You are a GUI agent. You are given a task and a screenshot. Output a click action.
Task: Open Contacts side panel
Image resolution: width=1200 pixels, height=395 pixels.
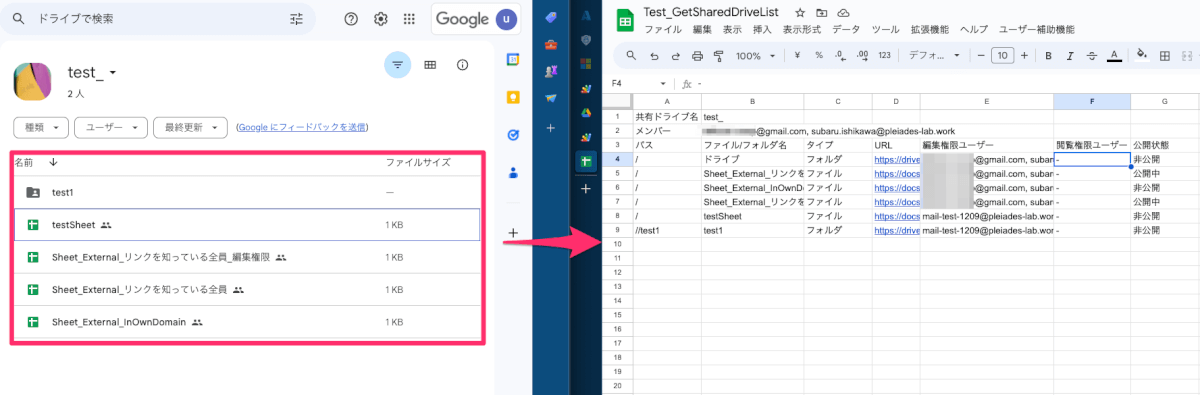(x=513, y=172)
